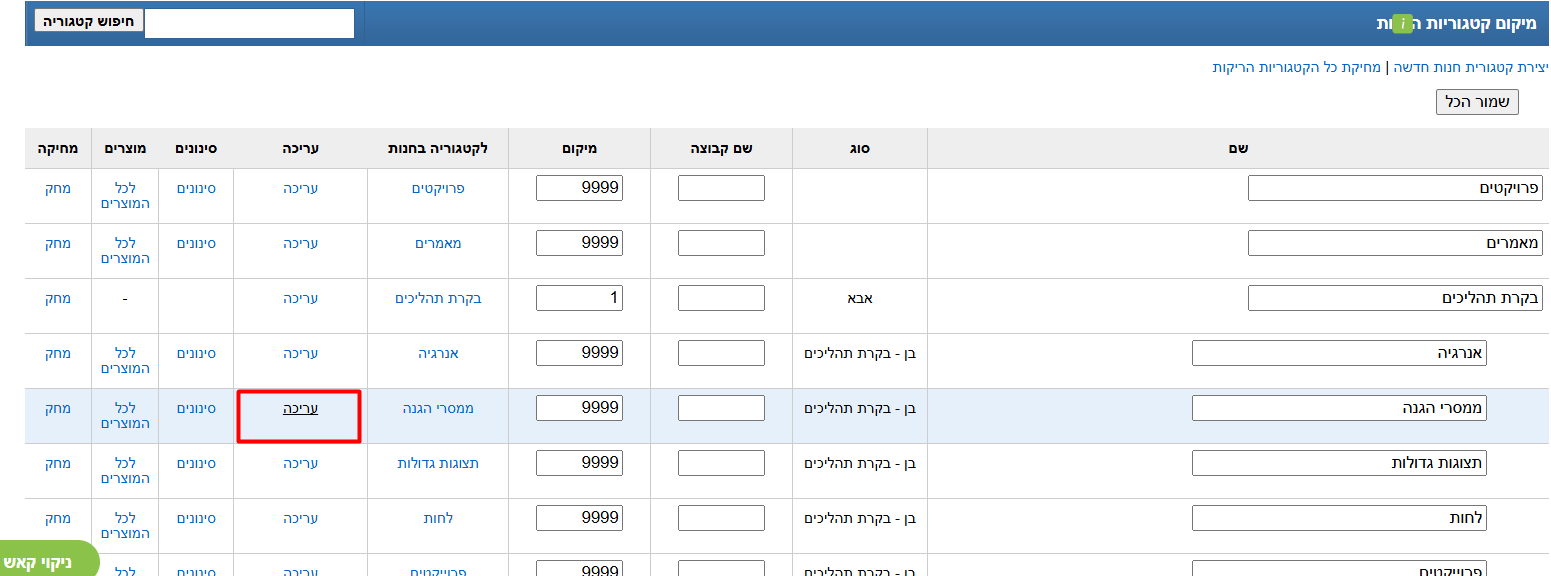This screenshot has width=1551, height=576.
Task: Click מחק delete link for לחות
Action: click(58, 518)
